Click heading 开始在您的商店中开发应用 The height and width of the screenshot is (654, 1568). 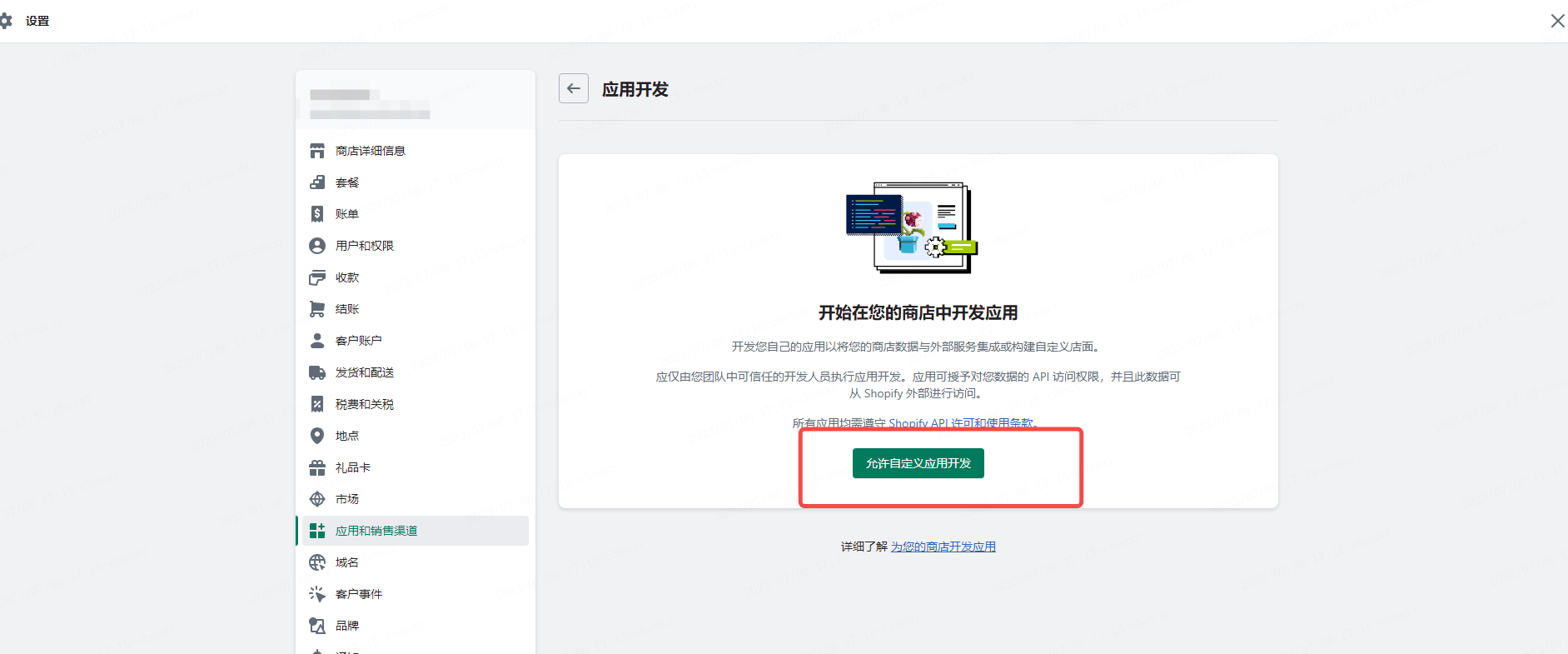pos(918,312)
